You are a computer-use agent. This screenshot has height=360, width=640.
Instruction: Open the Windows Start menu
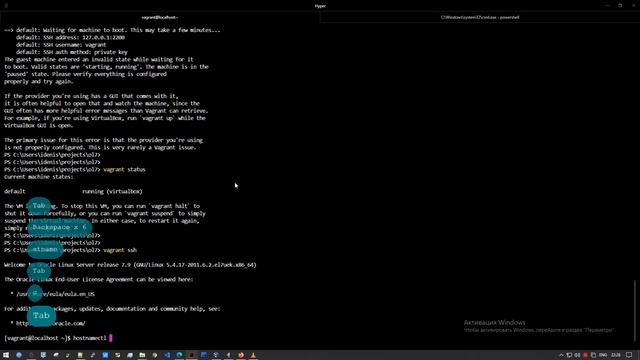(6, 355)
